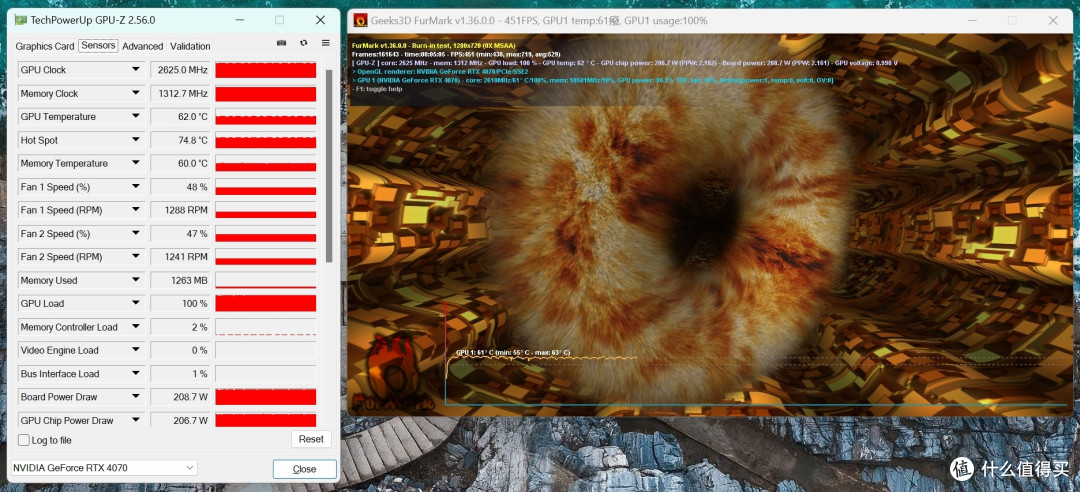Open the Bus Interface Load dropdown
This screenshot has height=492, width=1080.
136,374
